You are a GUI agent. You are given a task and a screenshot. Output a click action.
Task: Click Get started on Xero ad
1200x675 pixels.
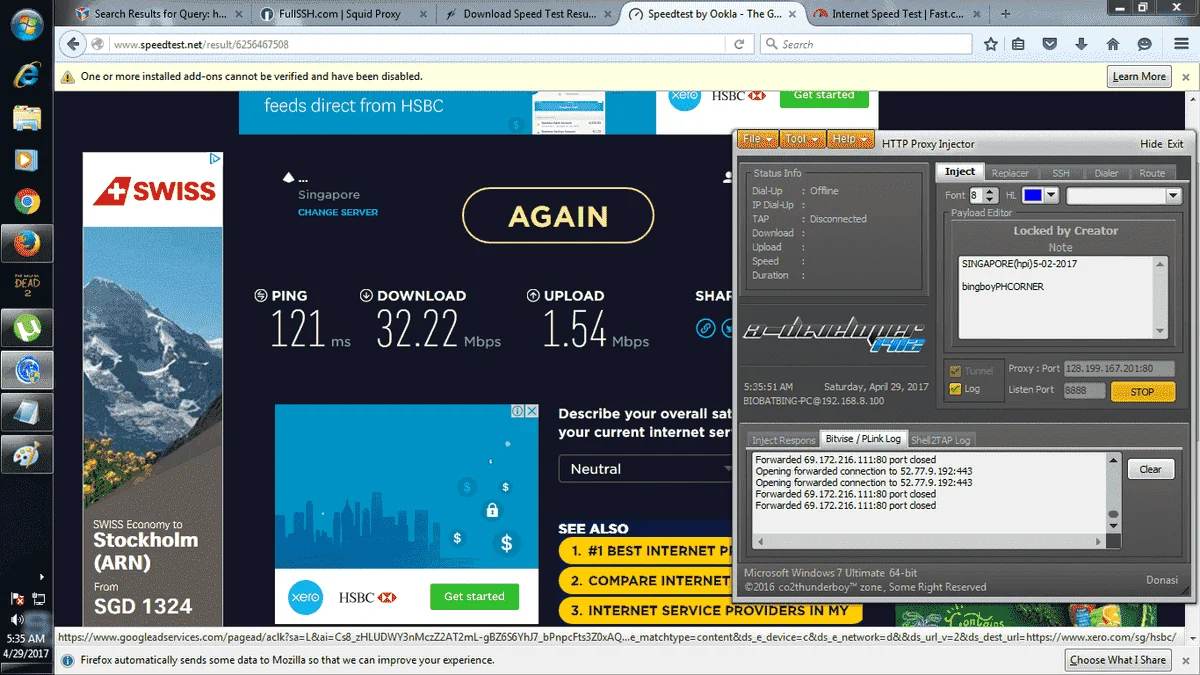[474, 596]
